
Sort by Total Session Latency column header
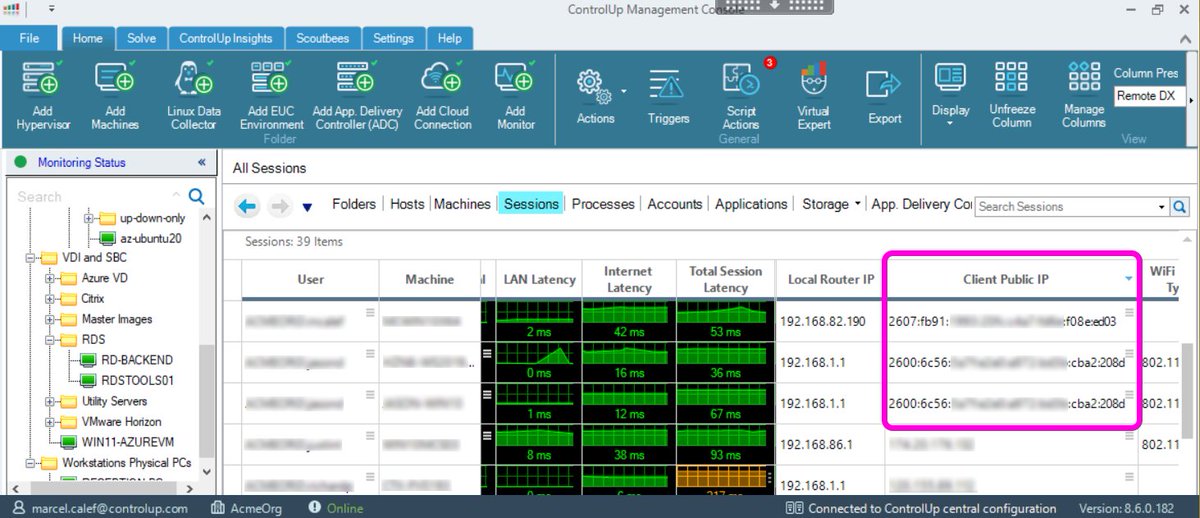[x=725, y=280]
